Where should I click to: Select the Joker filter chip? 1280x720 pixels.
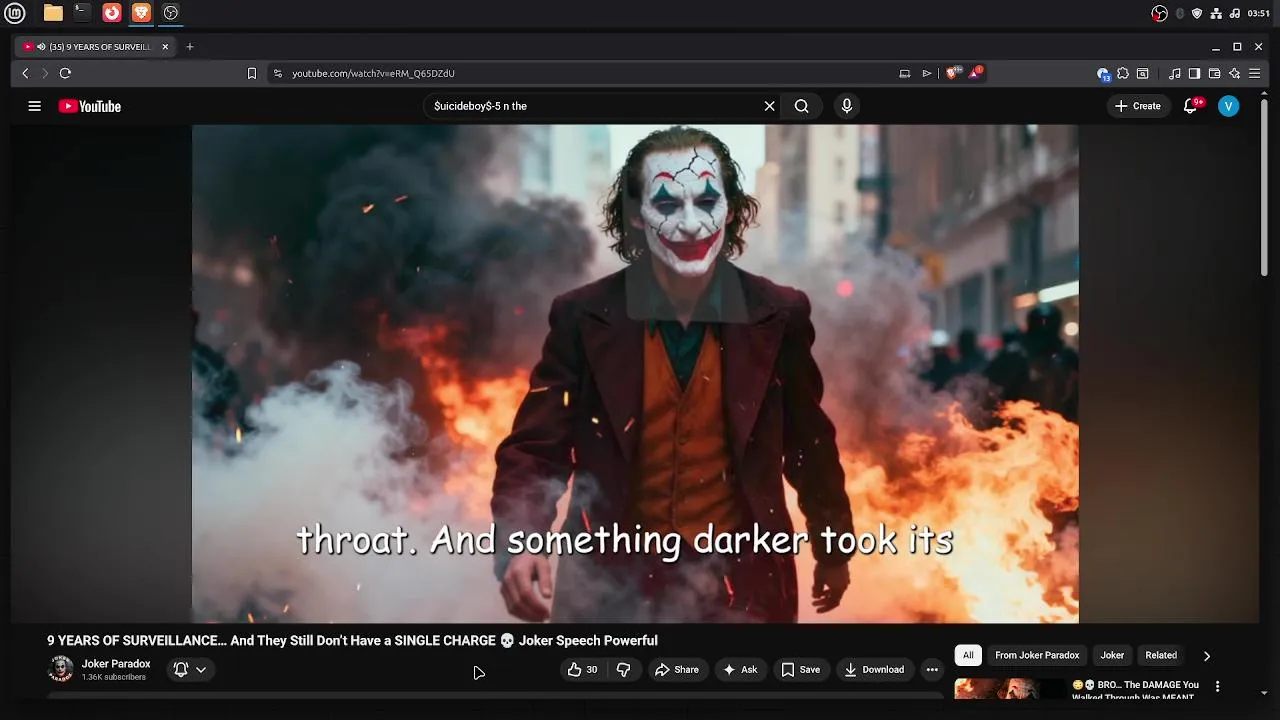coord(1112,655)
